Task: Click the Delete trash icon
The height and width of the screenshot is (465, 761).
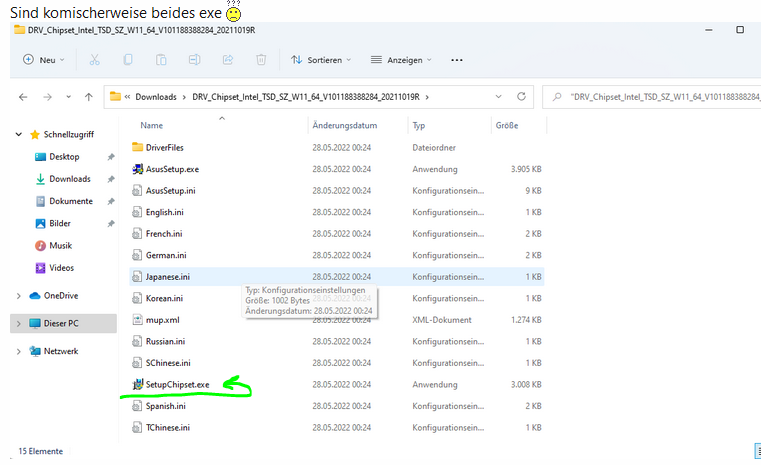Action: pos(261,60)
